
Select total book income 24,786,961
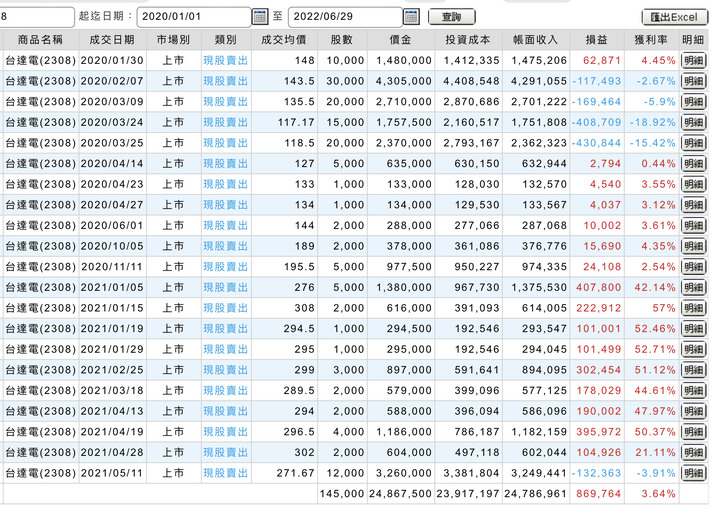click(x=535, y=494)
